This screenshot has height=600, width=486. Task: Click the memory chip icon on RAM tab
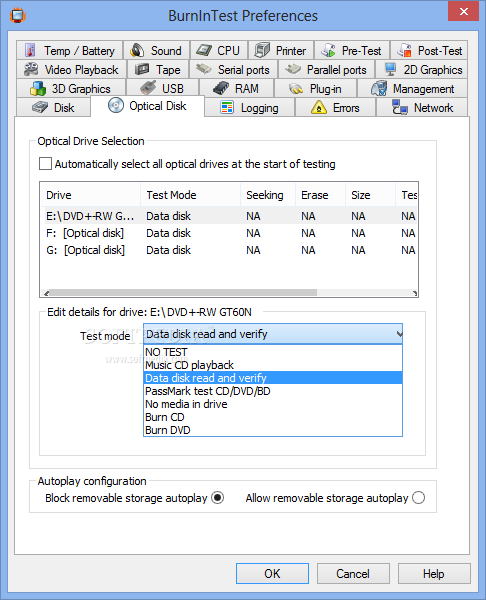click(221, 88)
